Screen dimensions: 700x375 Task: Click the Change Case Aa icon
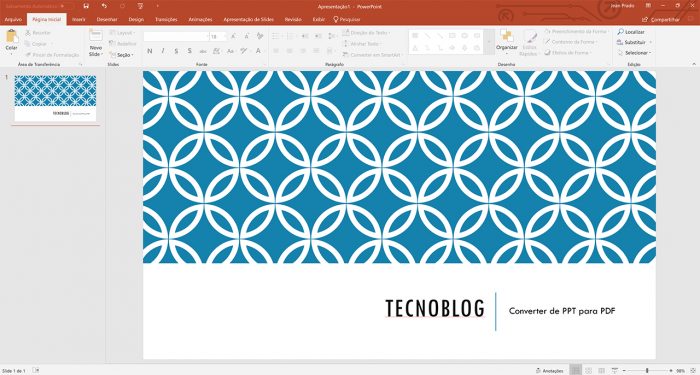pos(230,51)
